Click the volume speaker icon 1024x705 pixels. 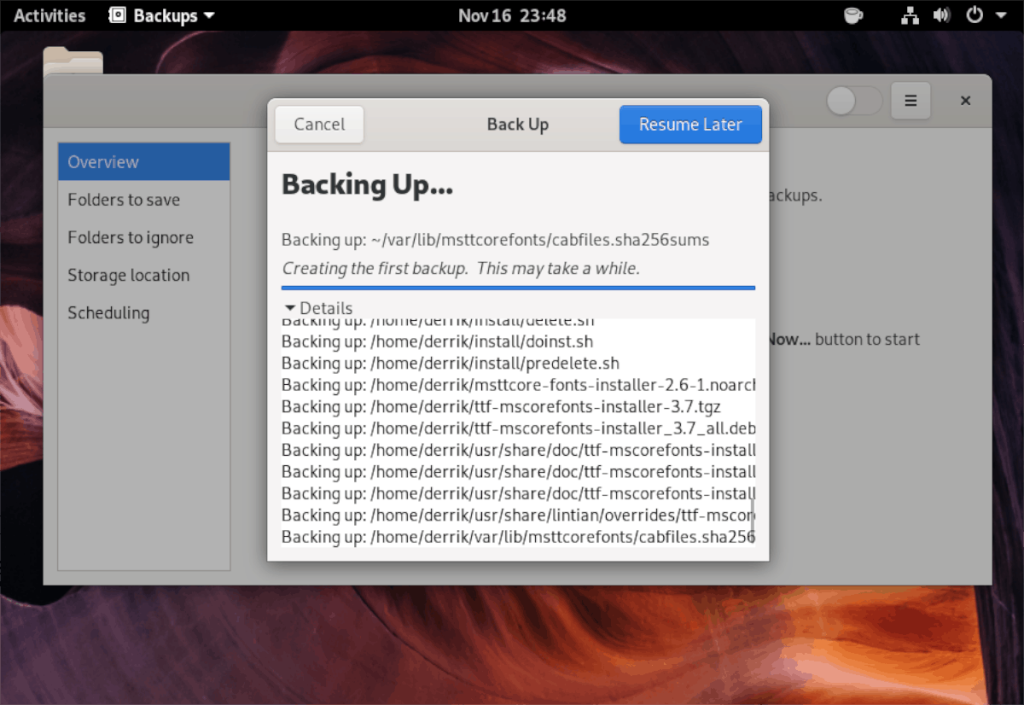[941, 15]
